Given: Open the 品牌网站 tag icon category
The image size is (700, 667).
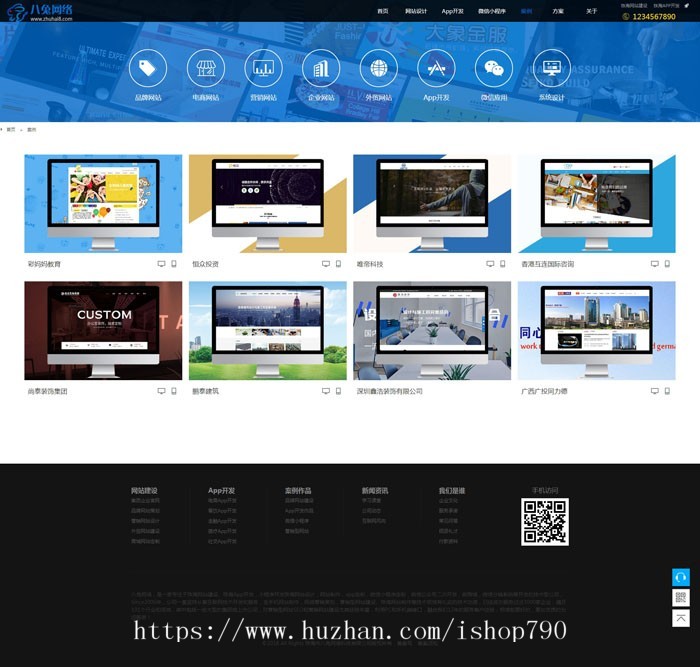Looking at the screenshot, I should 148,68.
